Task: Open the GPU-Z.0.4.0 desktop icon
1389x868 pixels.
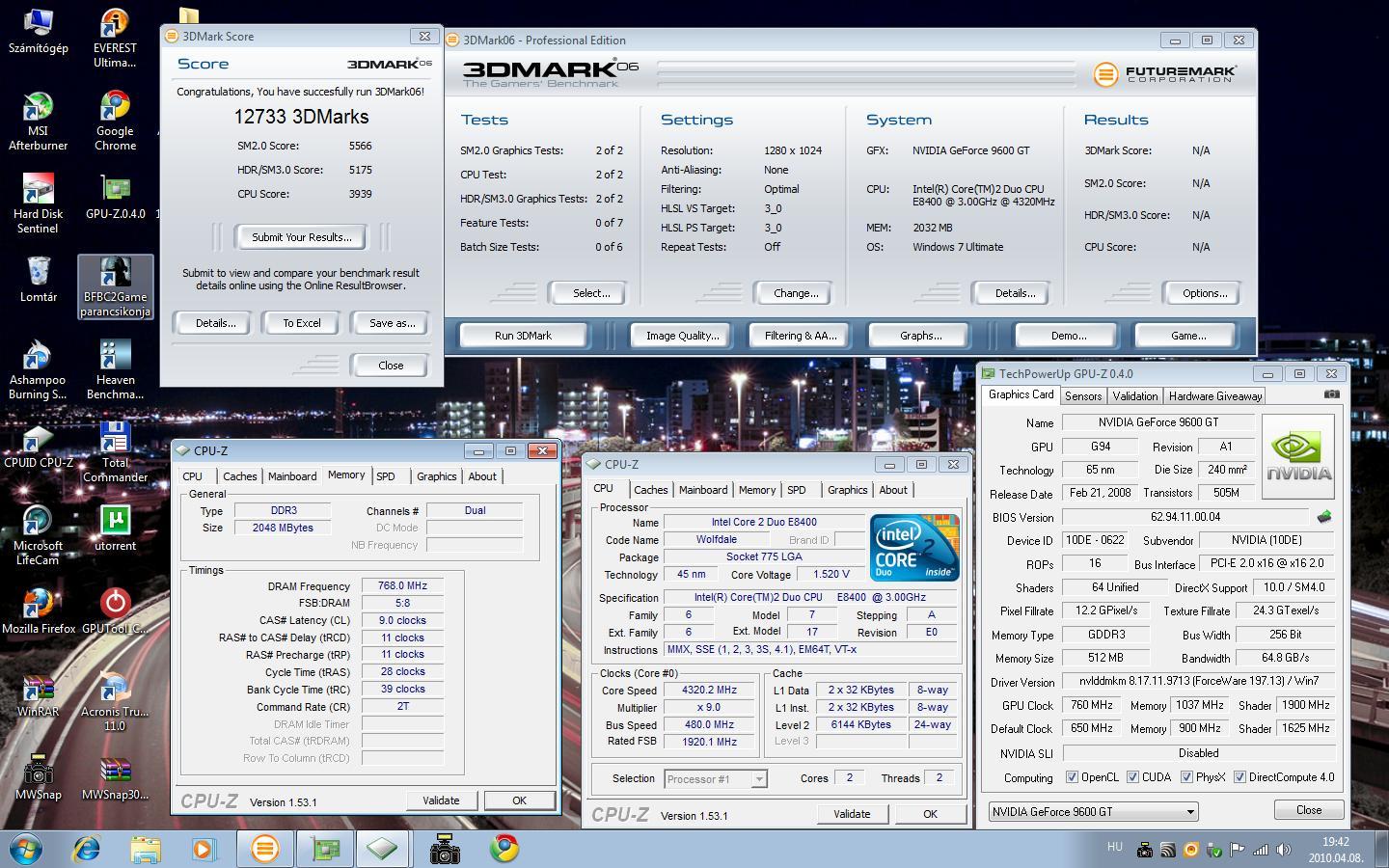Action: click(115, 196)
